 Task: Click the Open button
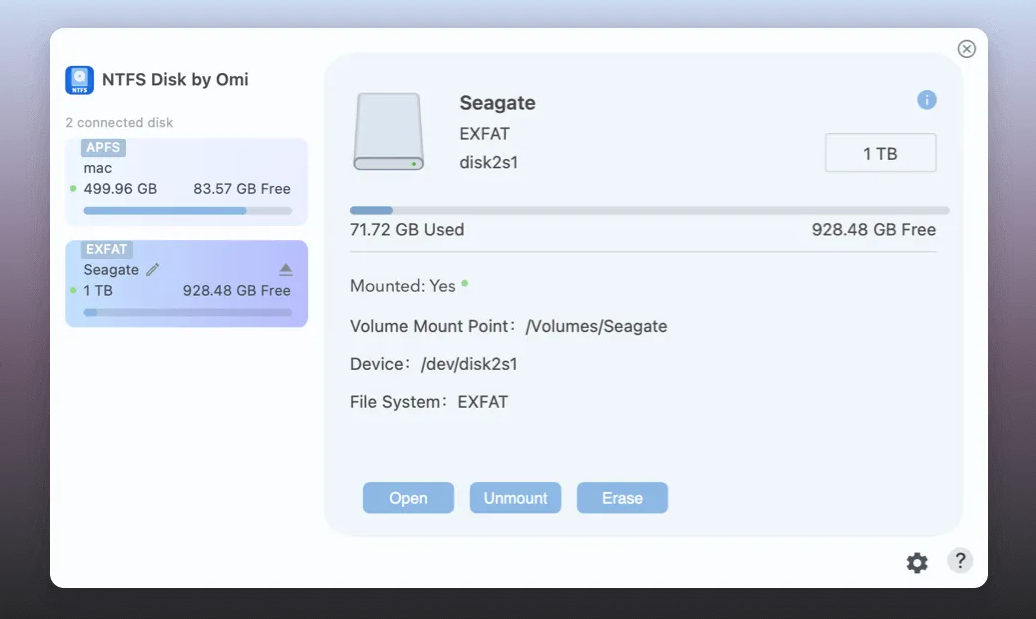click(x=408, y=498)
